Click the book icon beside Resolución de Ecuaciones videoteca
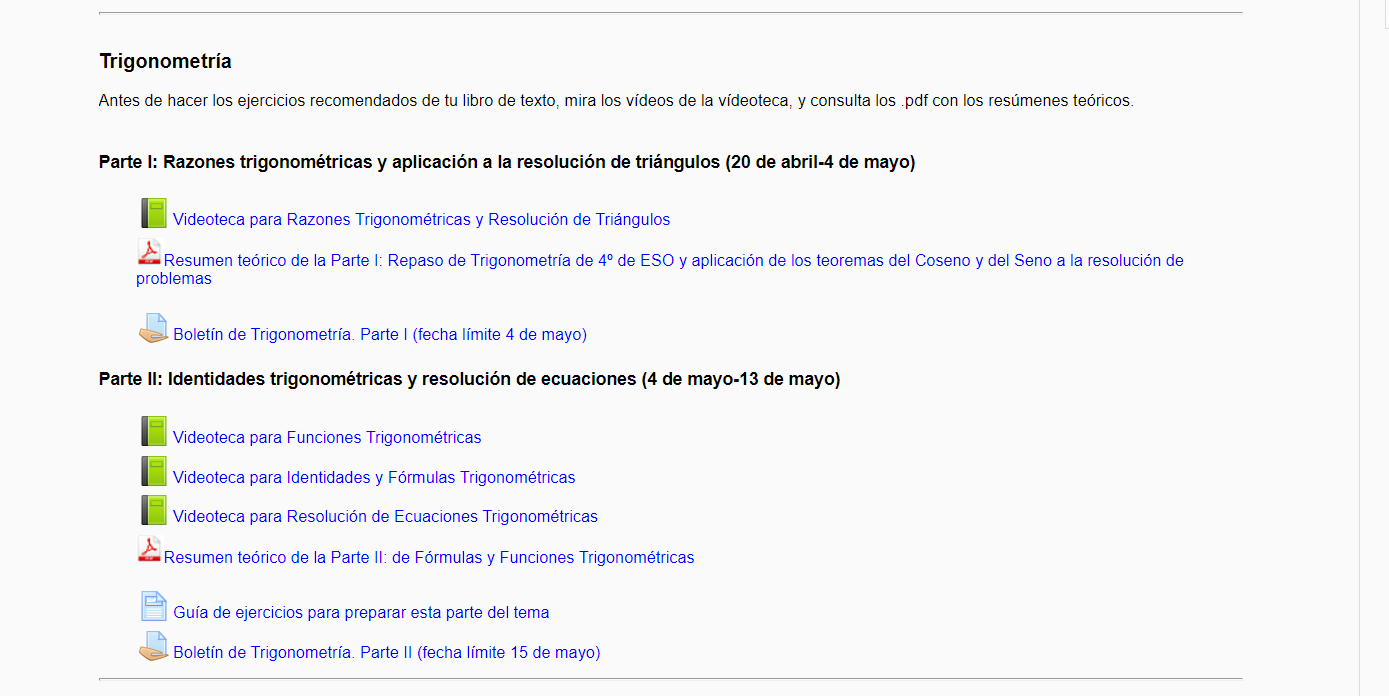1389x696 pixels. (153, 510)
